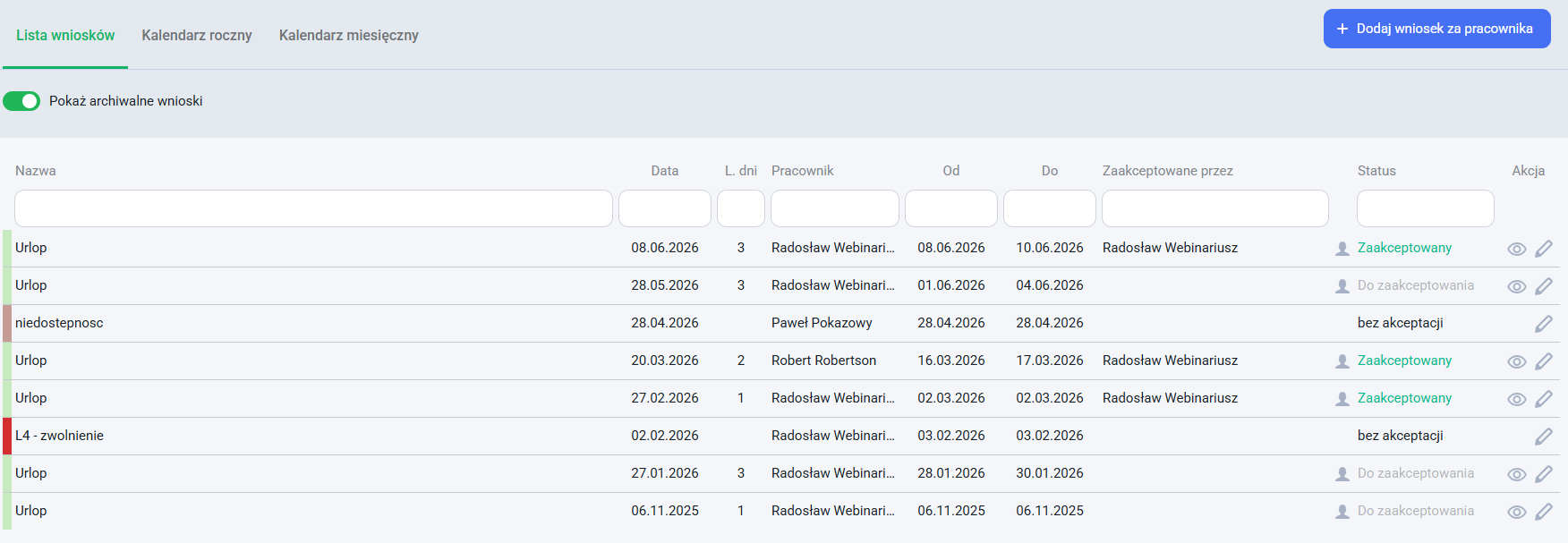View the Urlop request dated 28.05.2026
Screen dimensions: 1568x543
click(1516, 286)
